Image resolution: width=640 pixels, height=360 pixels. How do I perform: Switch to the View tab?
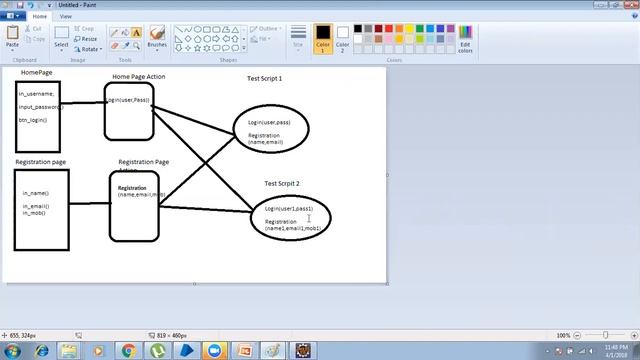pos(65,16)
